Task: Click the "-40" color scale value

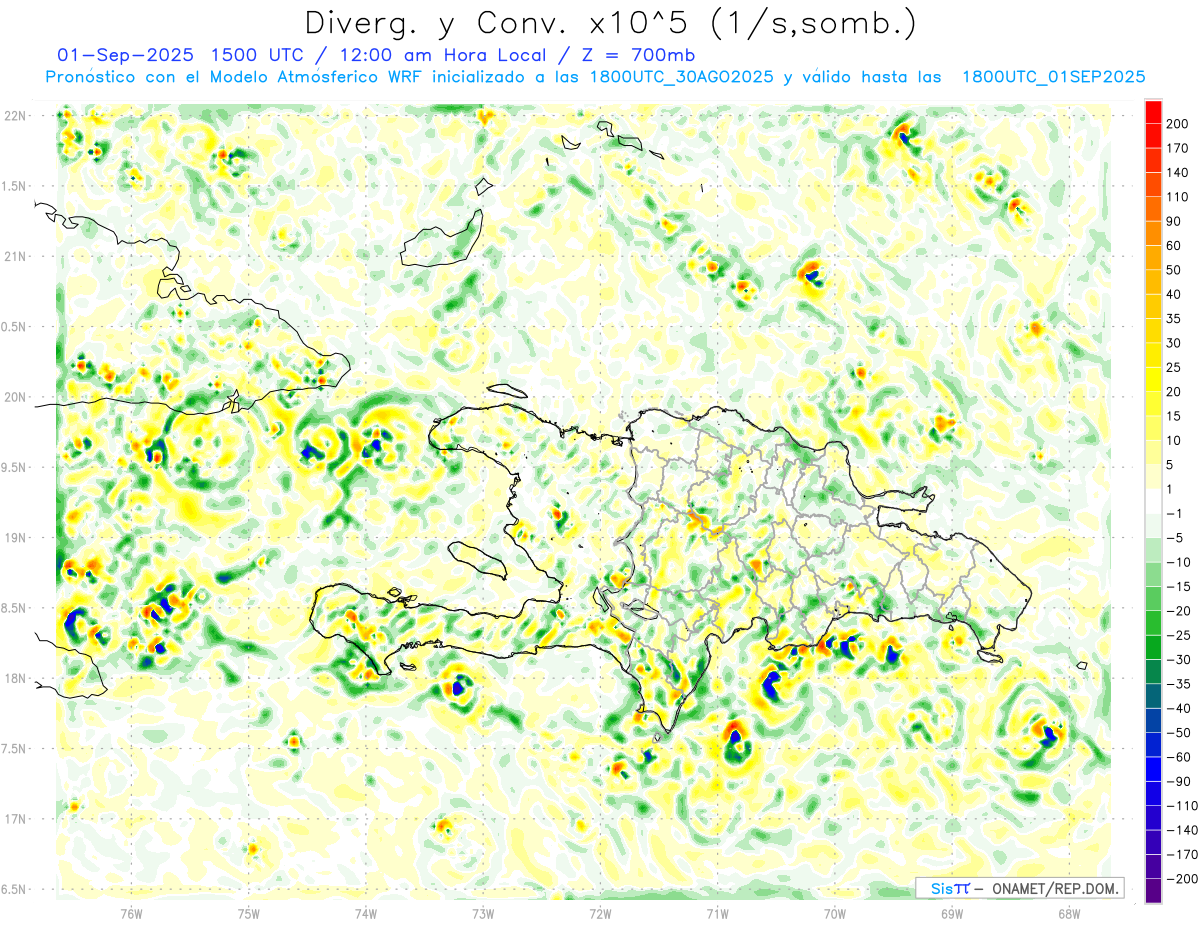Action: click(x=1179, y=708)
